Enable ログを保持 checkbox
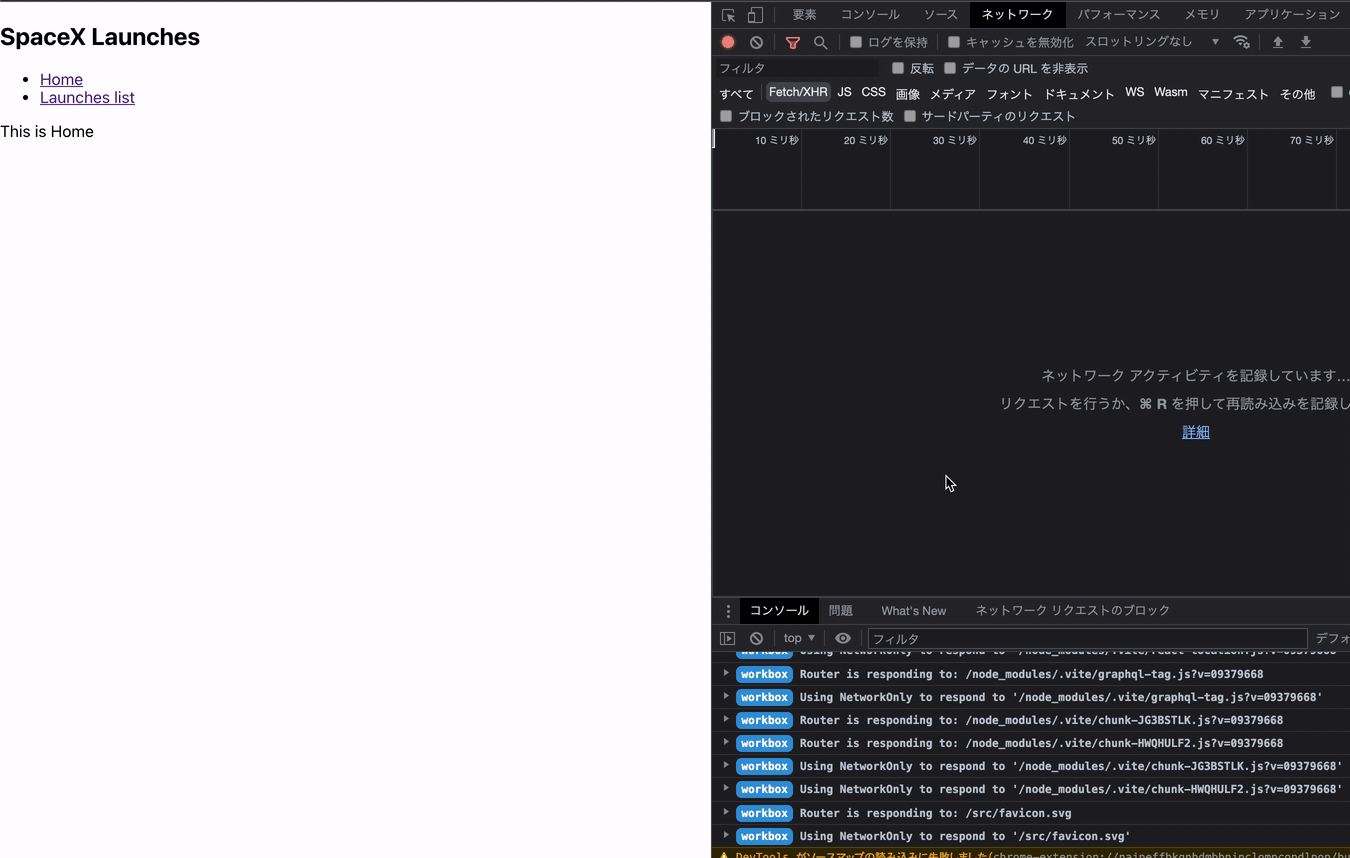The height and width of the screenshot is (858, 1350). pyautogui.click(x=856, y=42)
